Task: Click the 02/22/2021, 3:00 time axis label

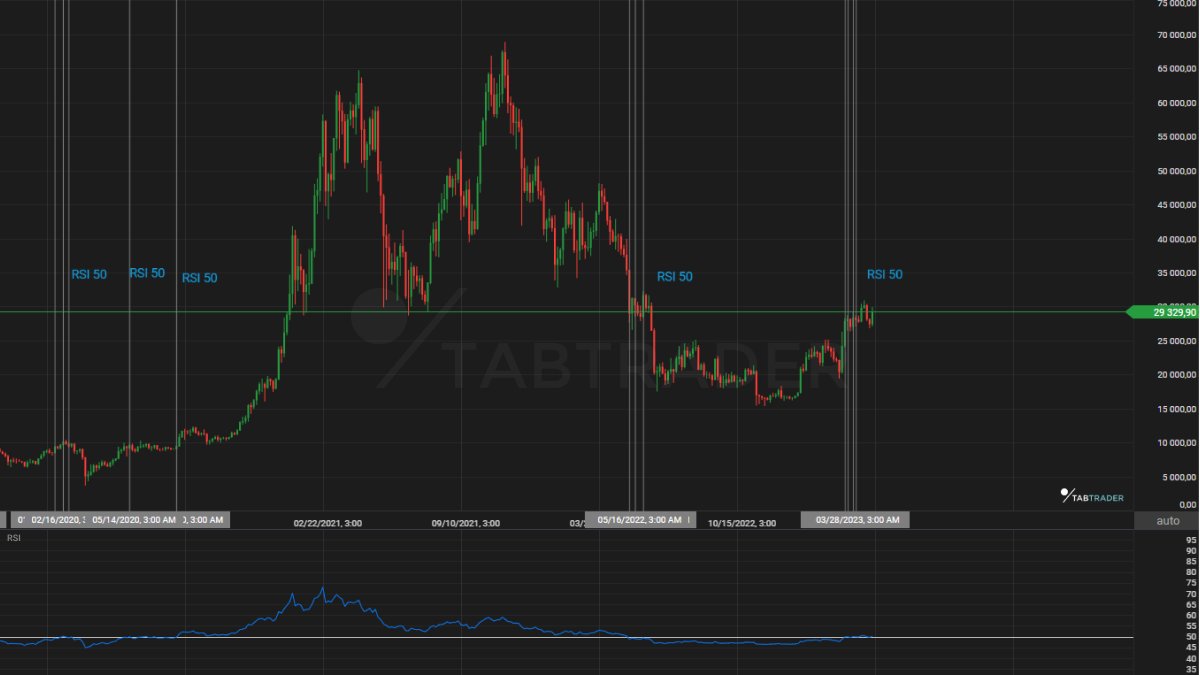Action: point(327,523)
